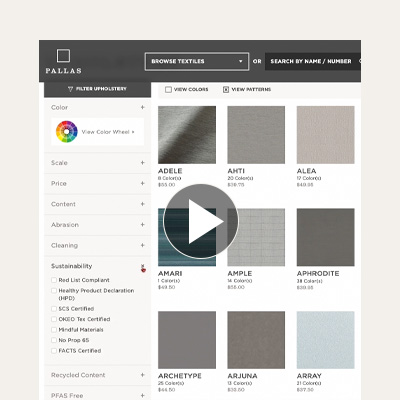
Task: Click the Abrasion label
Action: (x=65, y=225)
